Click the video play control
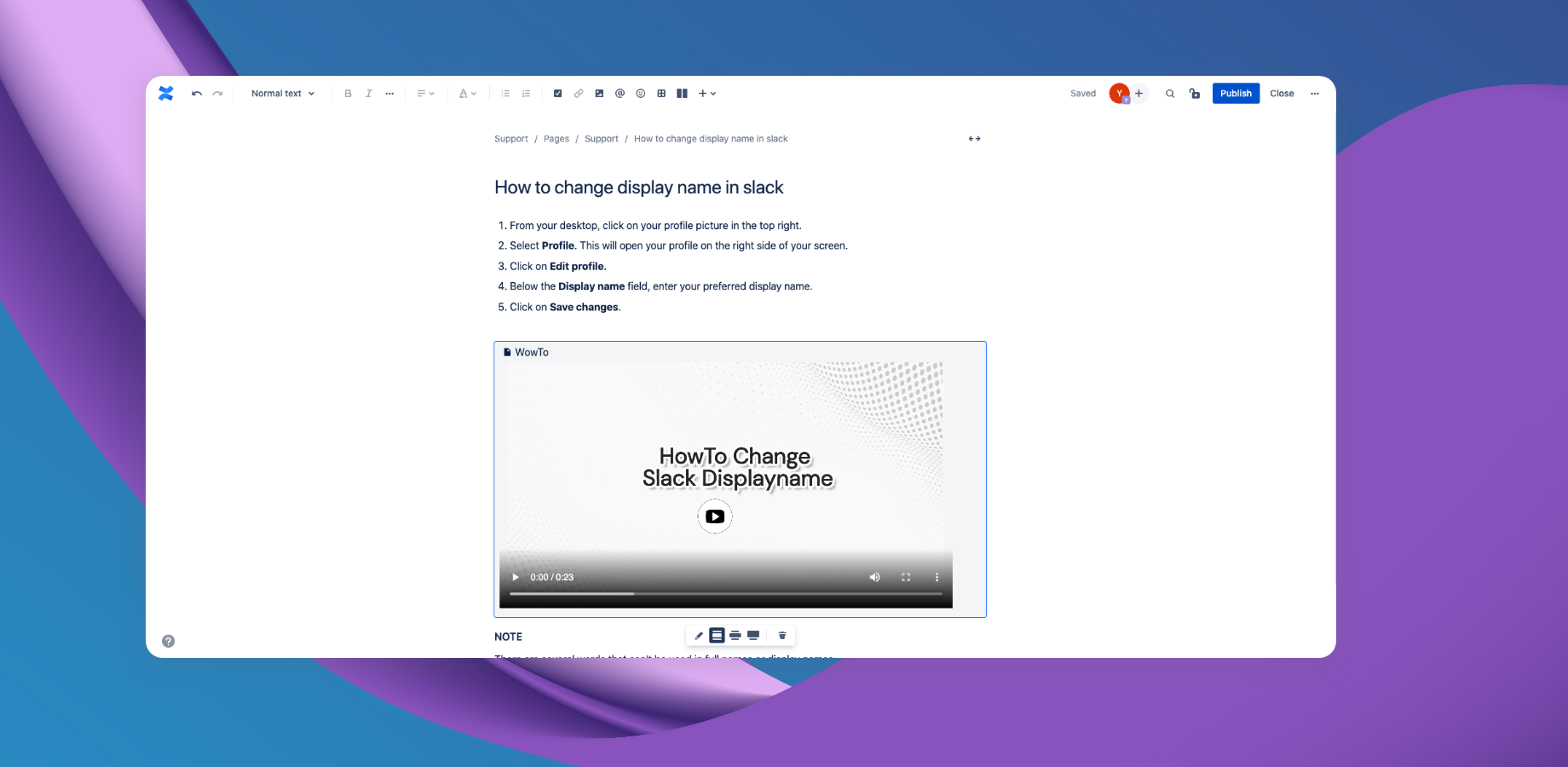The width and height of the screenshot is (1568, 767). 516,577
